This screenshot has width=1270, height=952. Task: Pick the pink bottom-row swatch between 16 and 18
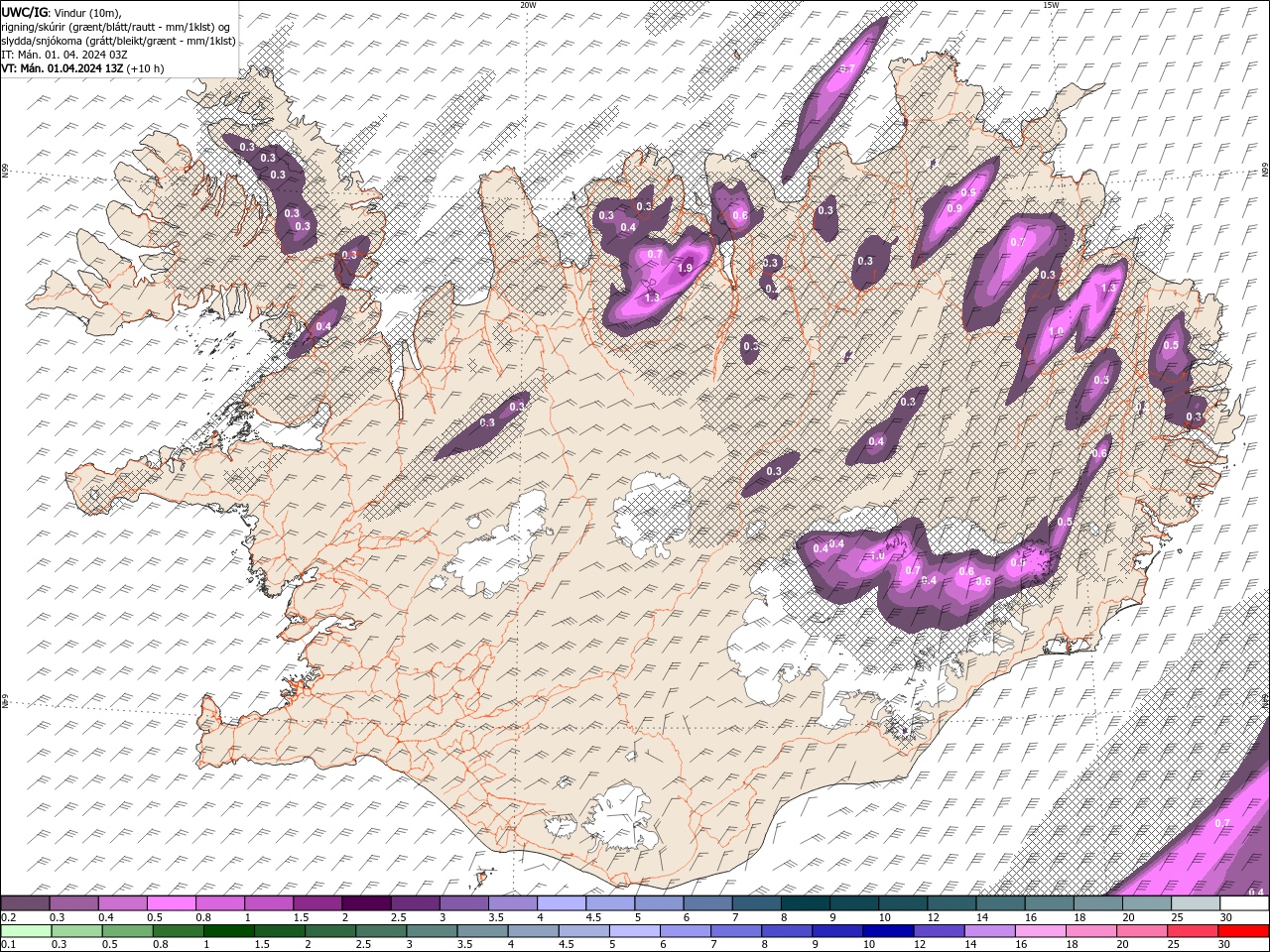[1041, 930]
